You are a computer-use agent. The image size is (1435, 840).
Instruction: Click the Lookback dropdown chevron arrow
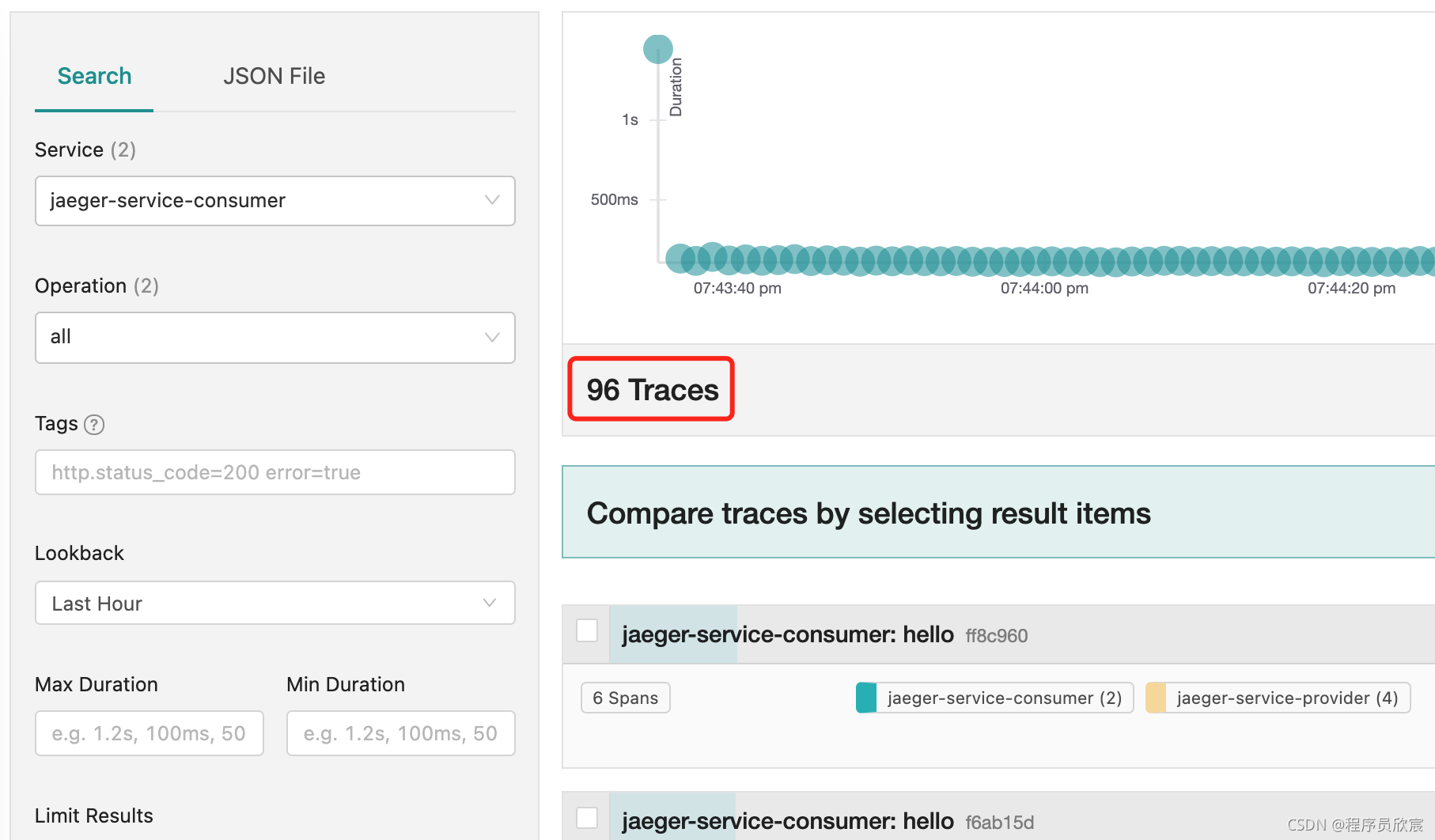[490, 603]
